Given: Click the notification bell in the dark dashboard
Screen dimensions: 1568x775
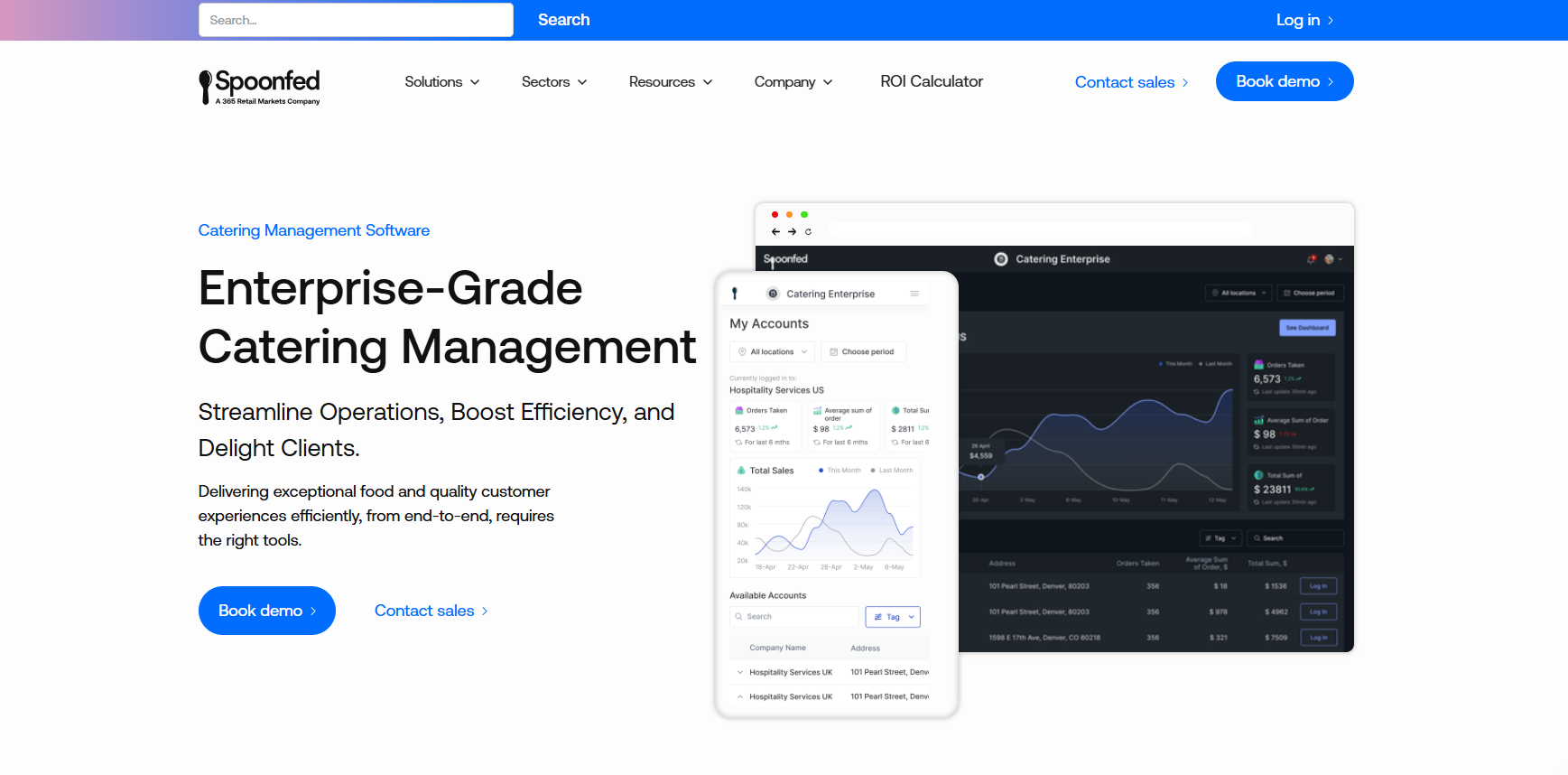Looking at the screenshot, I should click(1312, 259).
